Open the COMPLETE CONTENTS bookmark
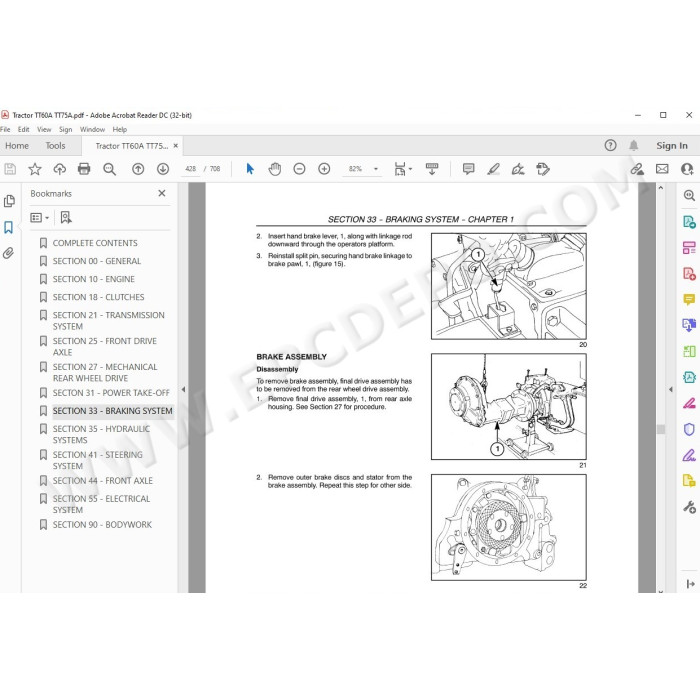Viewport: 700px width, 700px height. click(95, 243)
